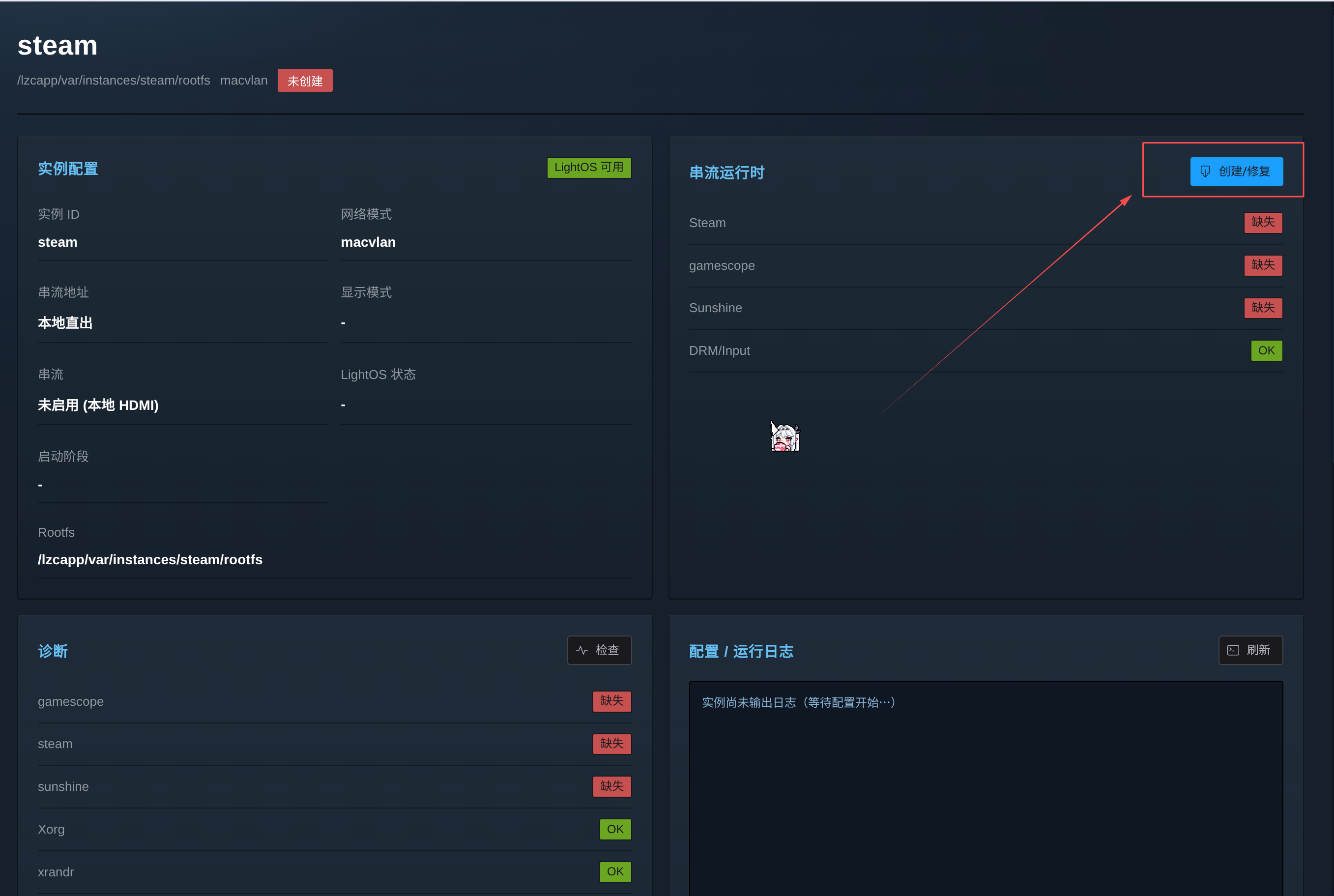The height and width of the screenshot is (896, 1334).
Task: Click the 网络模式 value macvlan
Action: point(369,242)
